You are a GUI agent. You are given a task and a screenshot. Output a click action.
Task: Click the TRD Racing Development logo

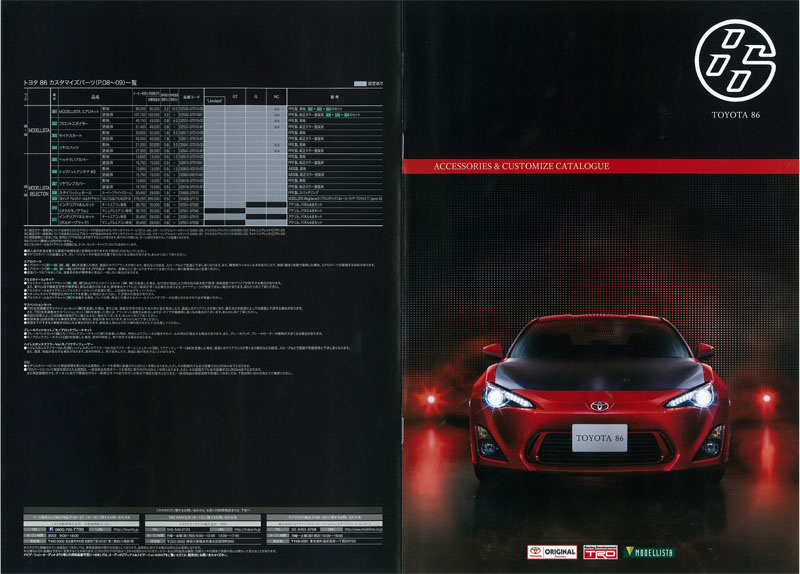coord(601,552)
